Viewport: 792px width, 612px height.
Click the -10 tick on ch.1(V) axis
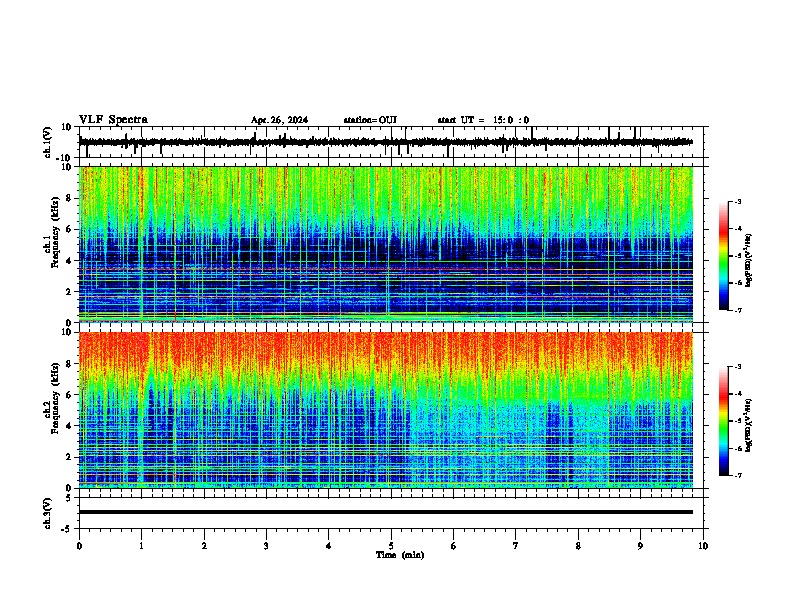click(64, 158)
